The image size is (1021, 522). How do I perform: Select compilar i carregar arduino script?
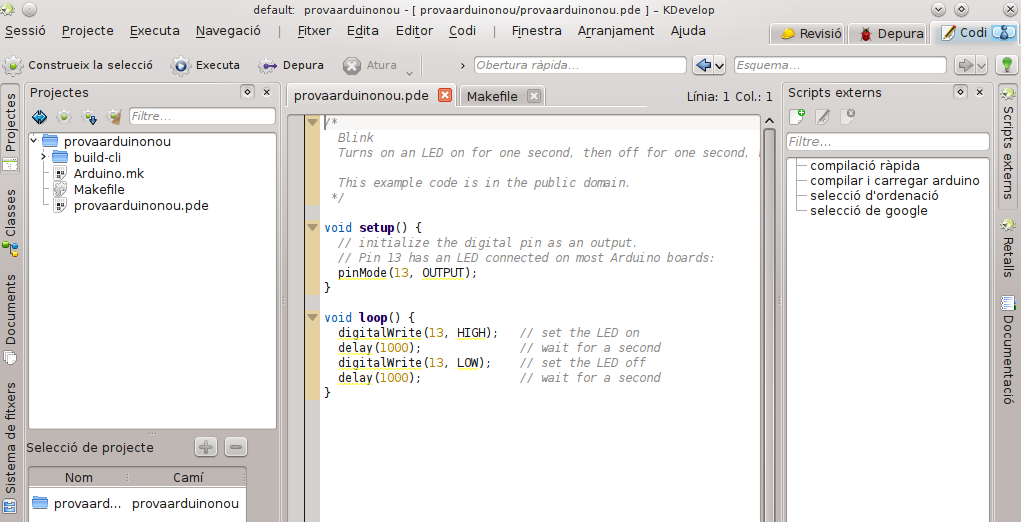coord(895,180)
